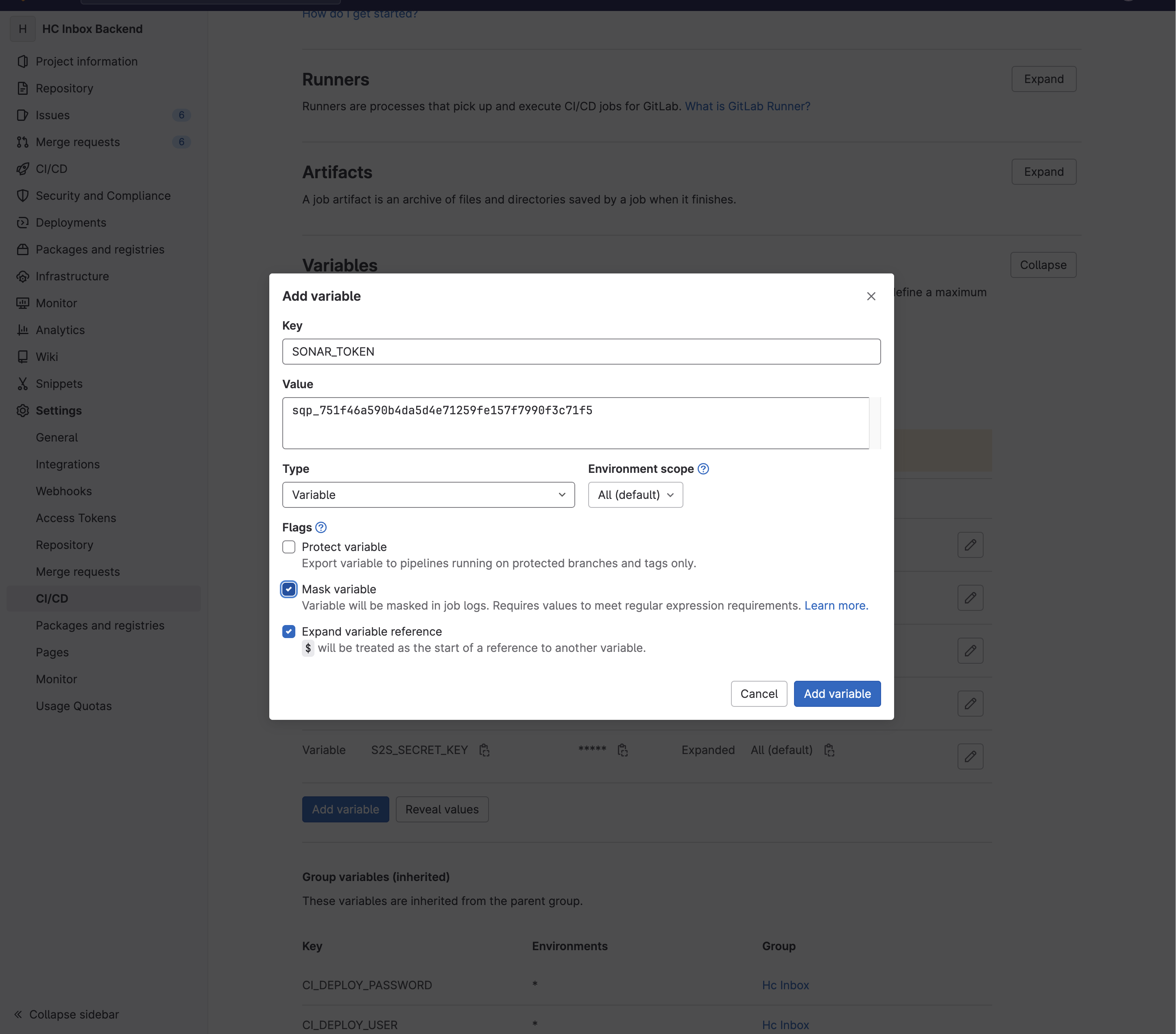Screen dimensions: 1176x1034
Task: Open Usage Quotas settings item
Action: [x=74, y=706]
